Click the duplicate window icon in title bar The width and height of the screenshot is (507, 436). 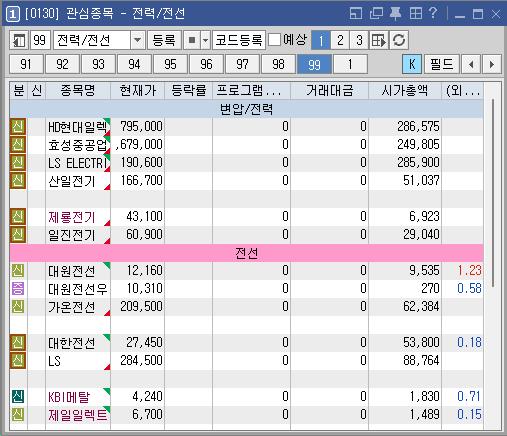click(x=376, y=14)
